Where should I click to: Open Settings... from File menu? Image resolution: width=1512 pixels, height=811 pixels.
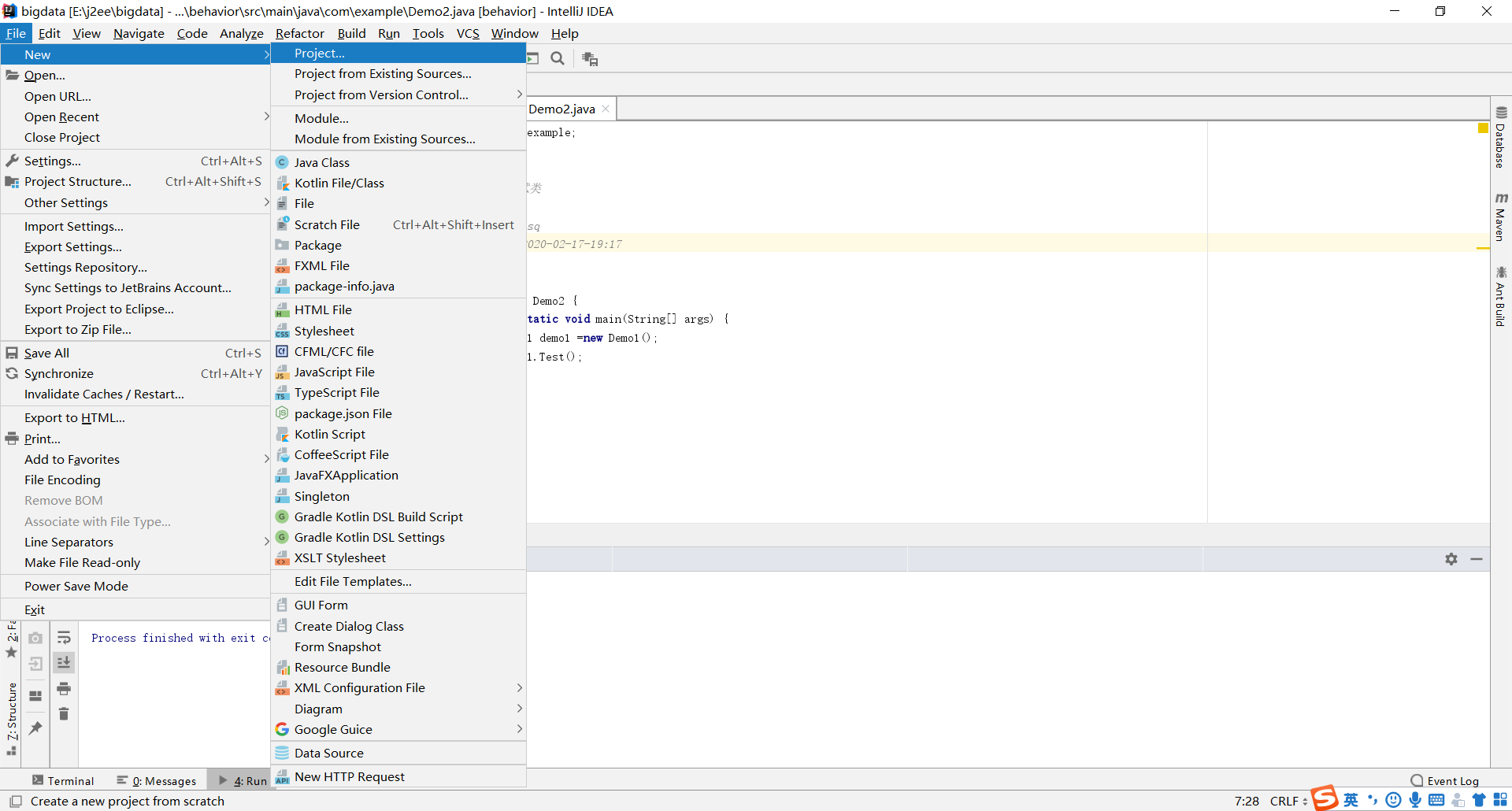(x=135, y=161)
